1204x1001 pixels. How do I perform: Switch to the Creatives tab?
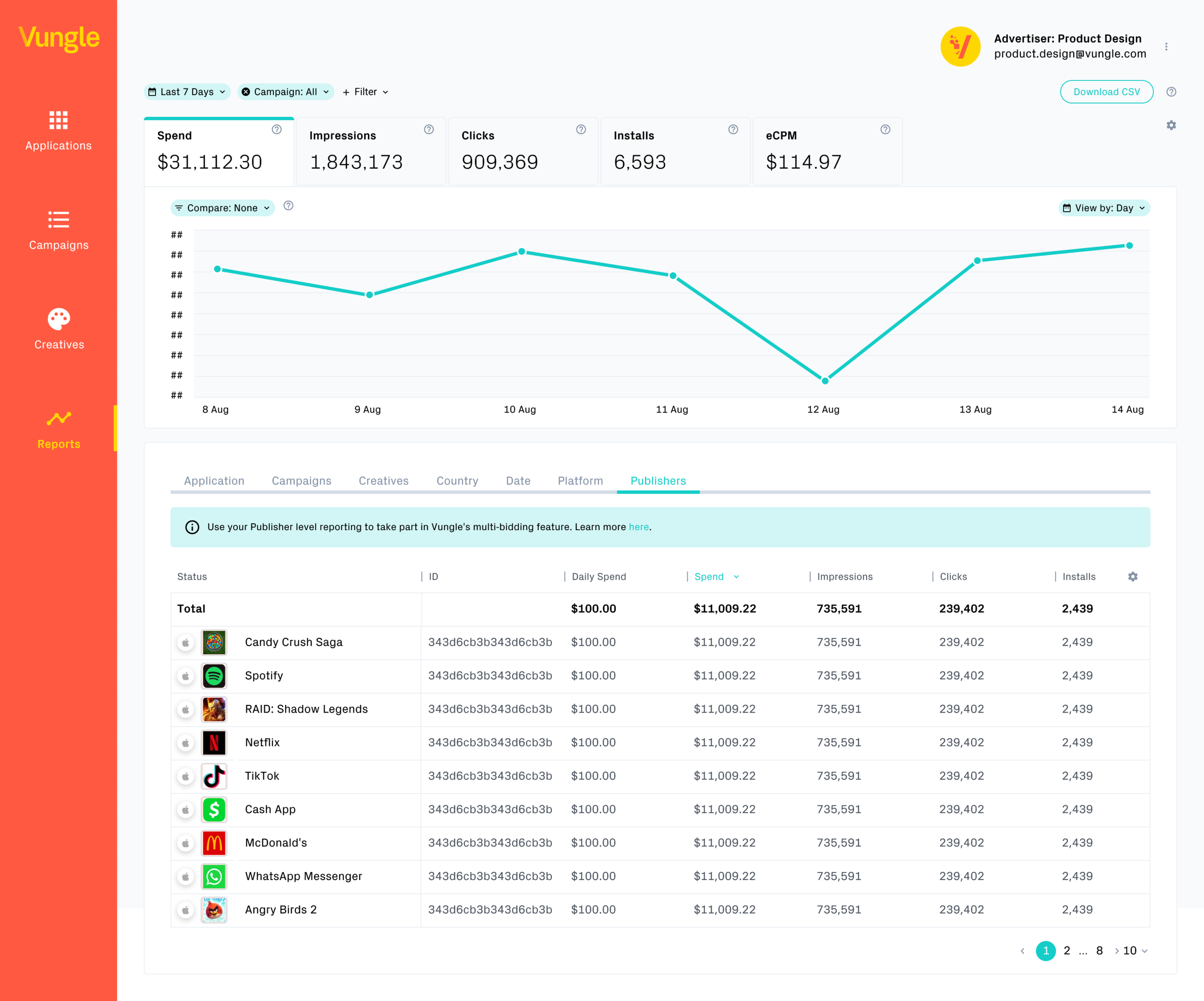[383, 481]
